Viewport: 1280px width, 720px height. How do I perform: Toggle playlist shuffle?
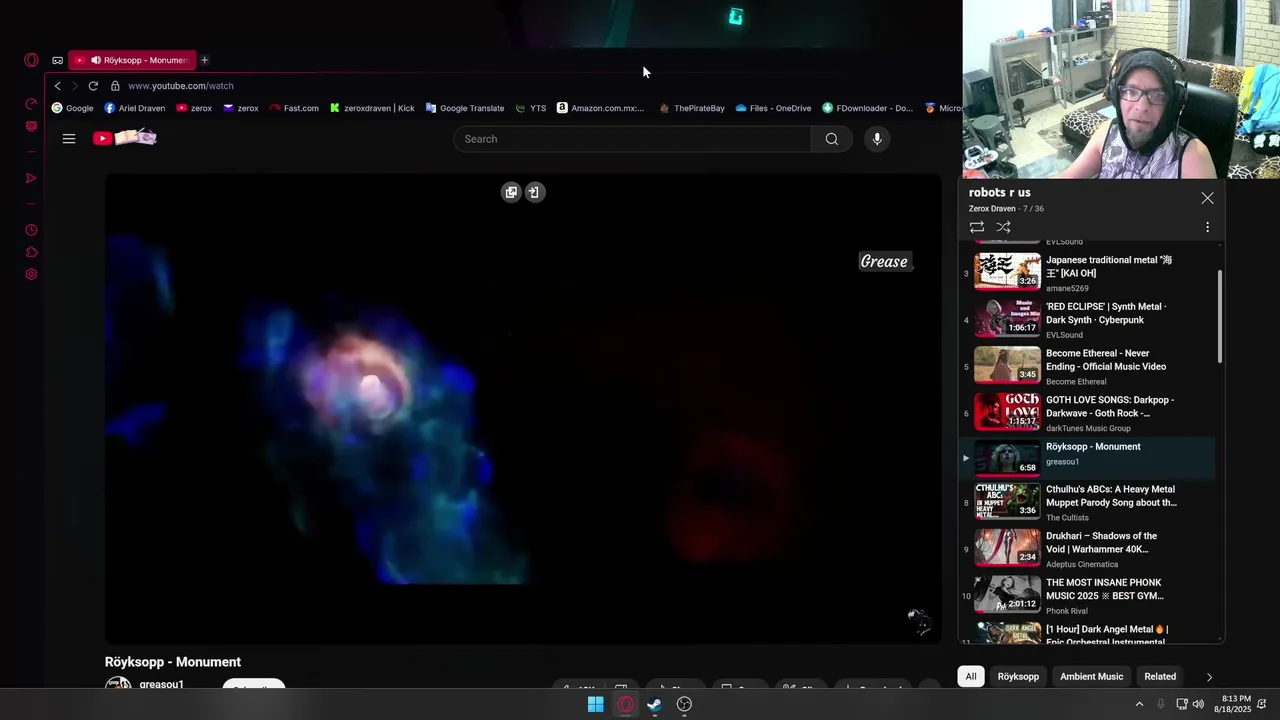[x=1003, y=227]
